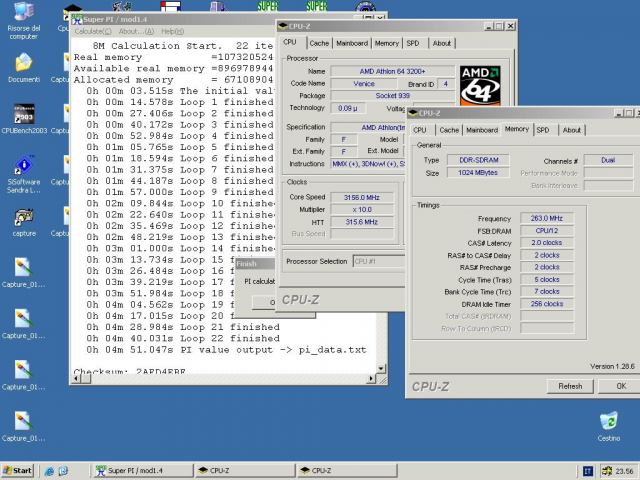Click OK in the front CPU-Z window
The height and width of the screenshot is (480, 640).
(x=620, y=386)
